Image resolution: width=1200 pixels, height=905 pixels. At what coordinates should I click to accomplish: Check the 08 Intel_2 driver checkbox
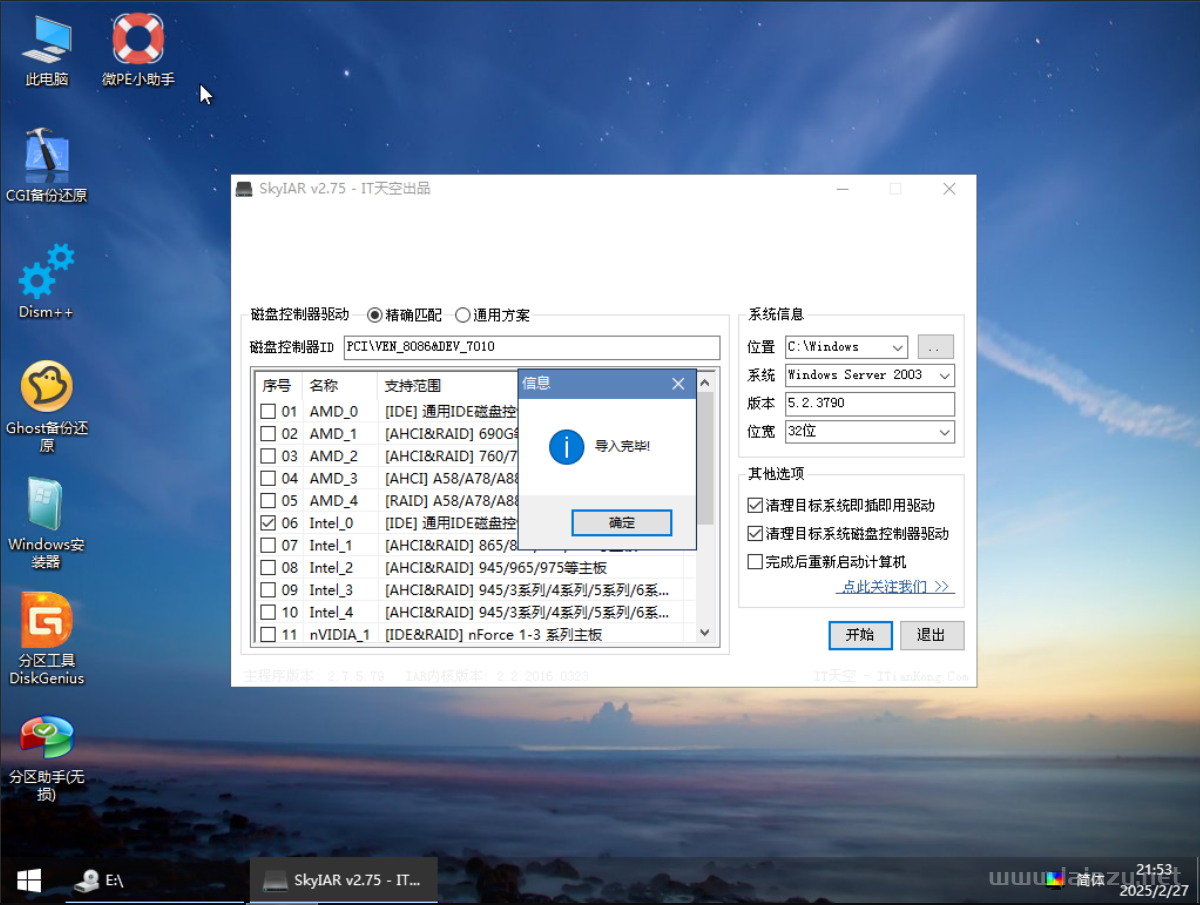tap(268, 567)
